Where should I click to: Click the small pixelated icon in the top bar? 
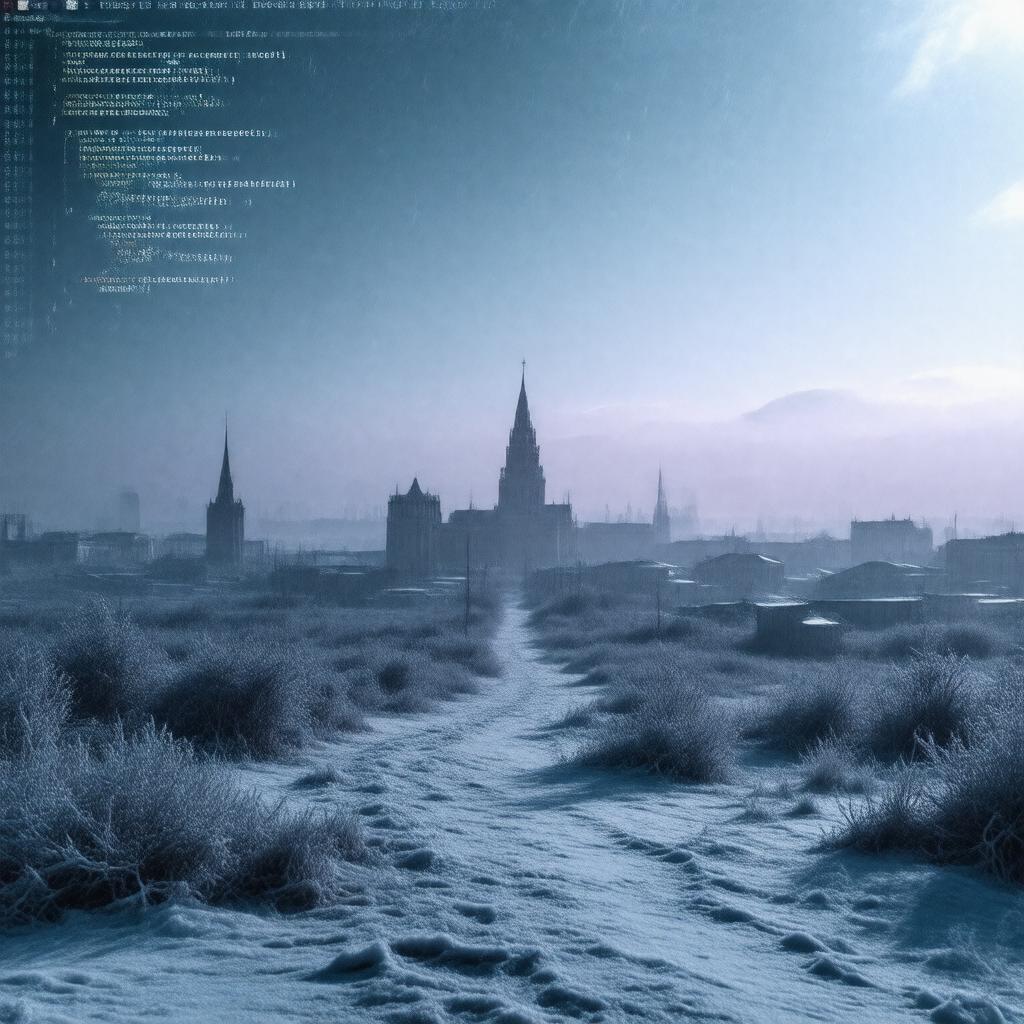pyautogui.click(x=70, y=5)
